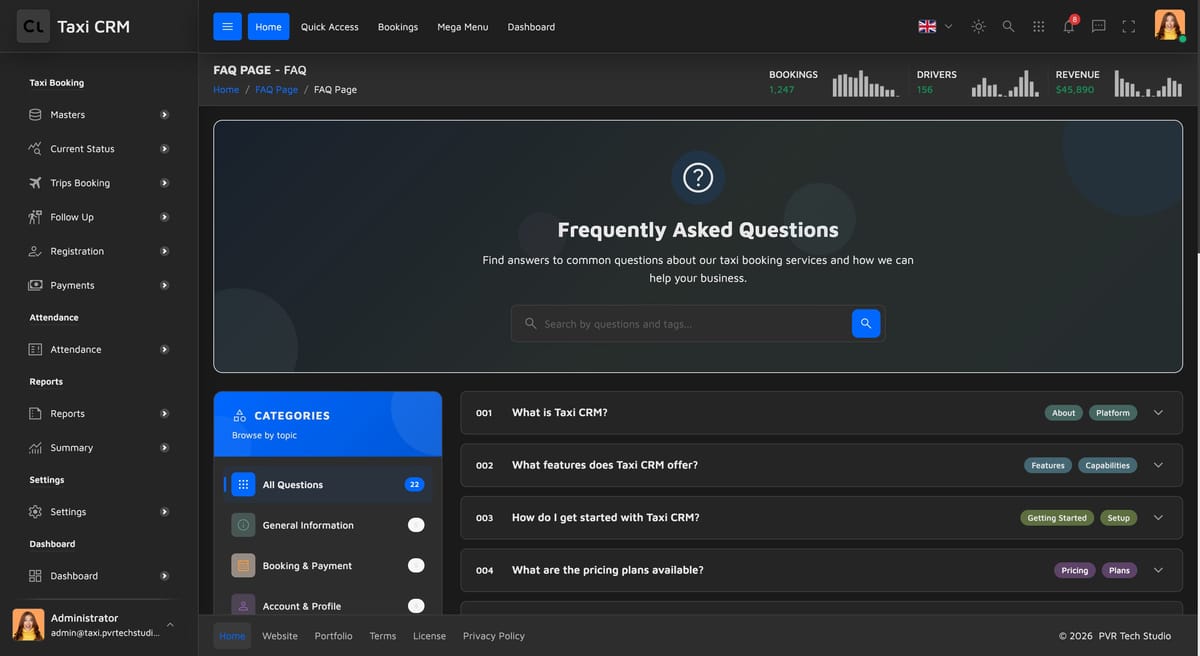Click the Terms footer link
This screenshot has height=656, width=1200.
383,636
